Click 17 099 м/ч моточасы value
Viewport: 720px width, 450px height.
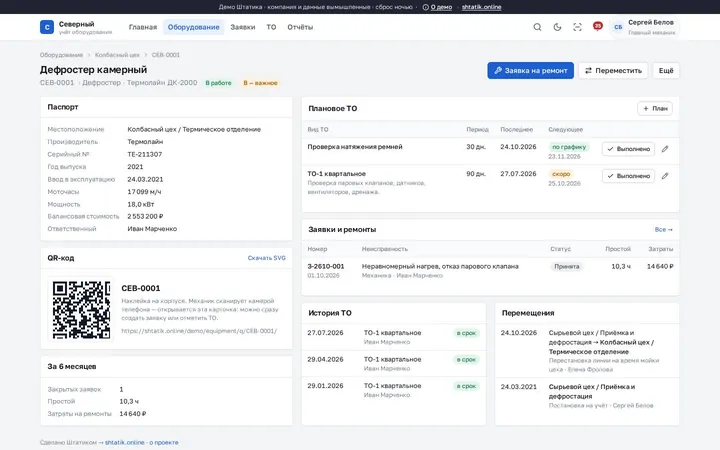click(x=144, y=191)
